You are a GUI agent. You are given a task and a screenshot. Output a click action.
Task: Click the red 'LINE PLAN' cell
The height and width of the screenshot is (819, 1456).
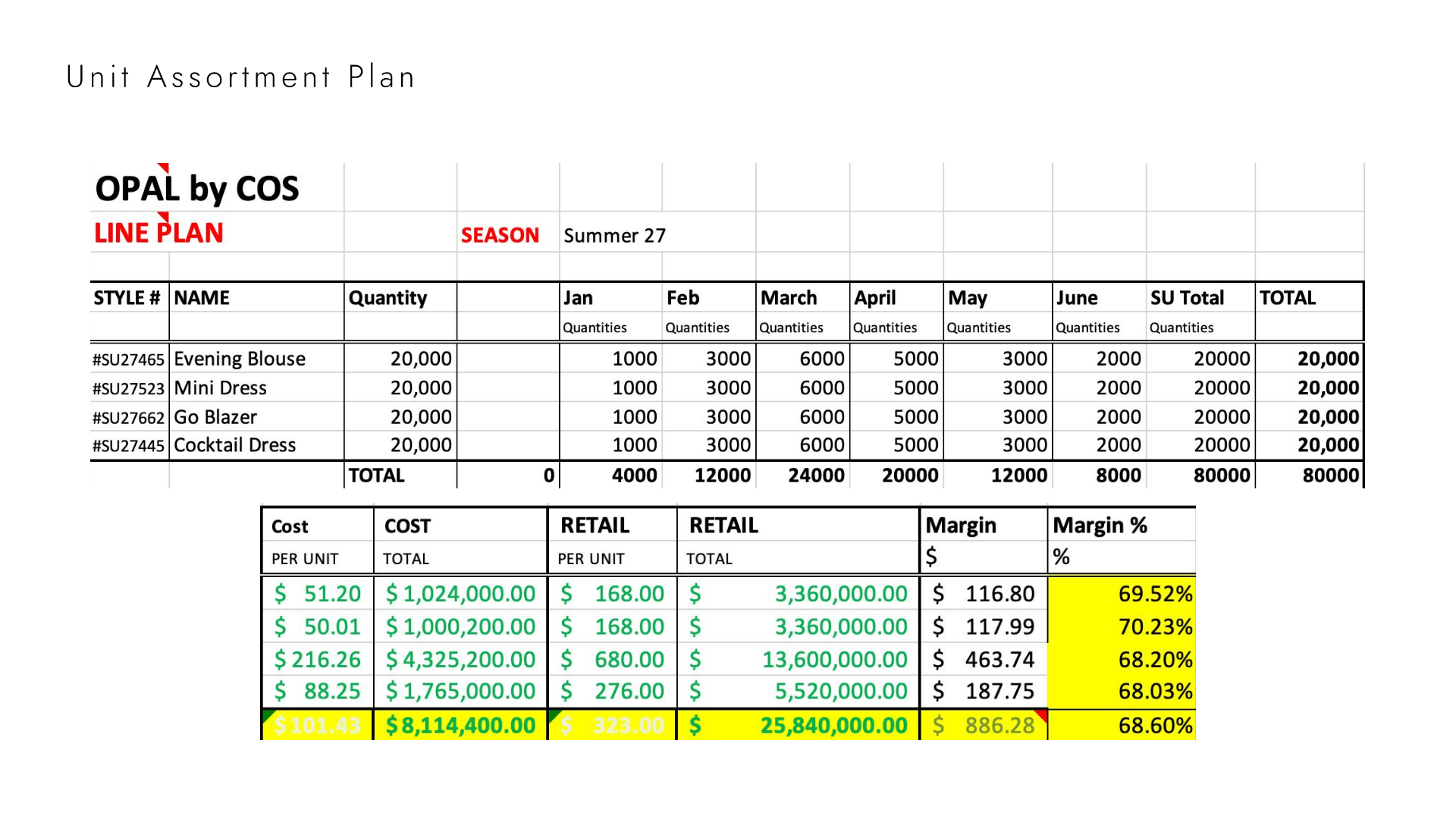pos(158,233)
